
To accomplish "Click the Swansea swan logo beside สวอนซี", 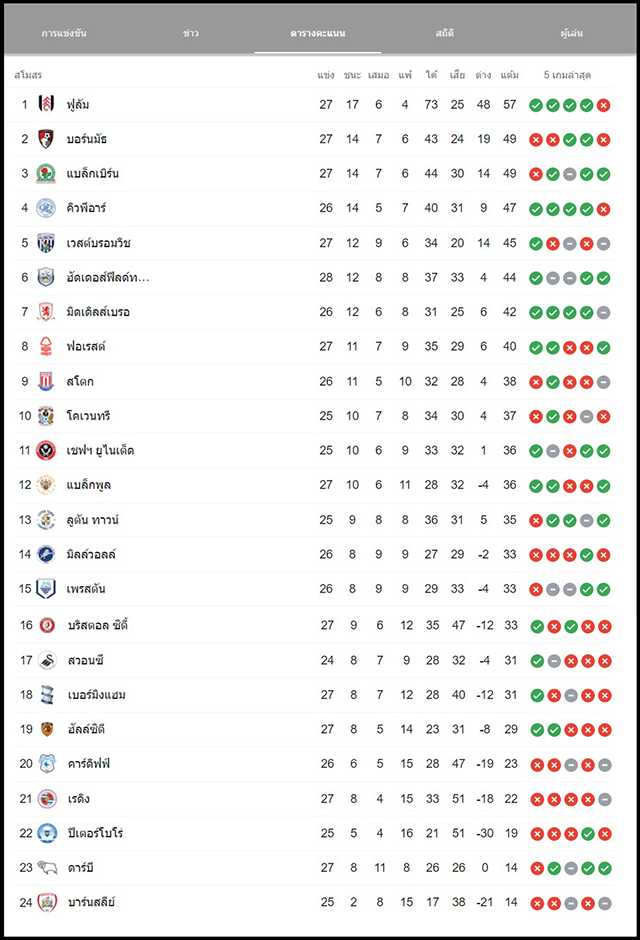I will [x=47, y=661].
